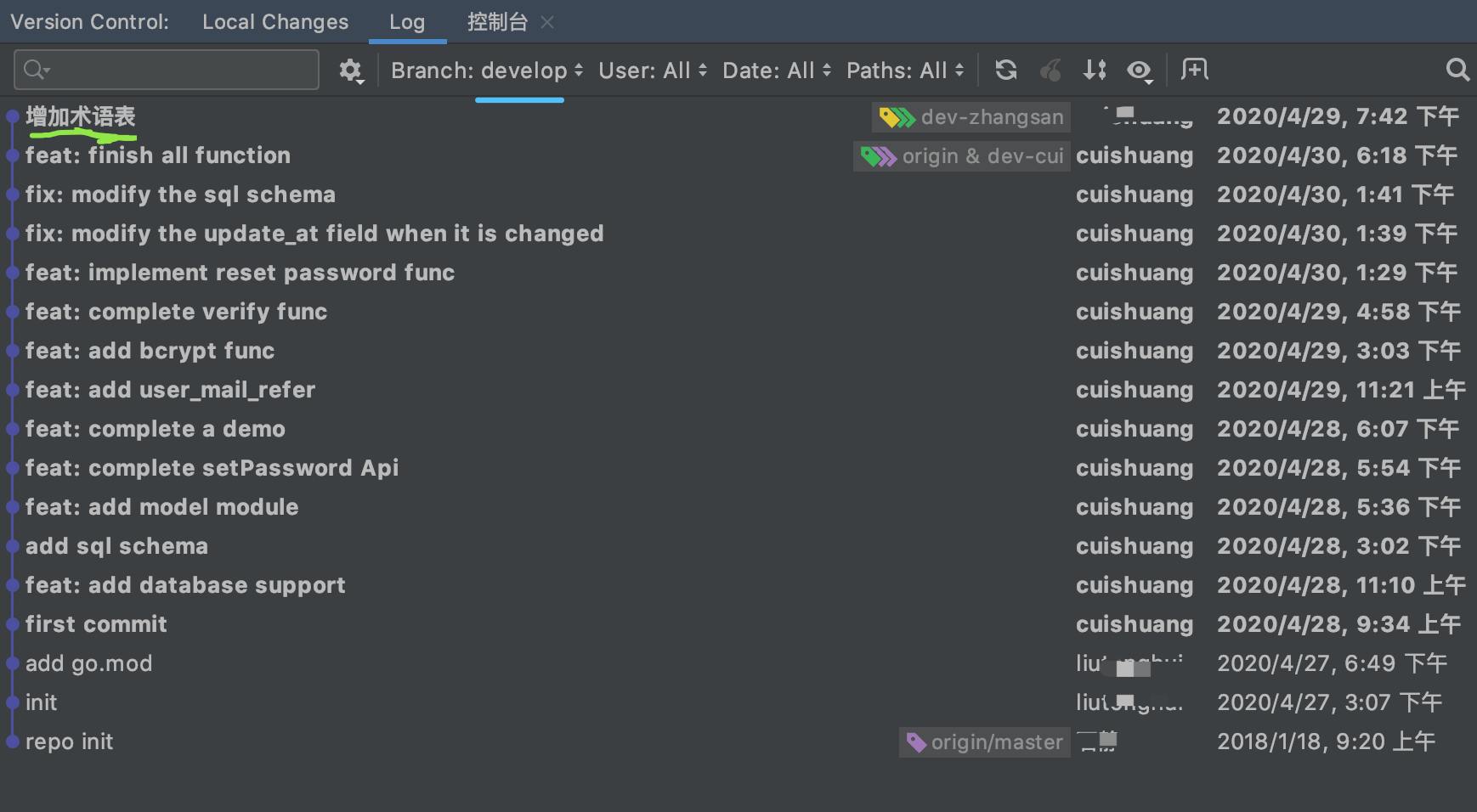Viewport: 1477px width, 812px height.
Task: Click the origin/master tag label
Action: tap(985, 742)
